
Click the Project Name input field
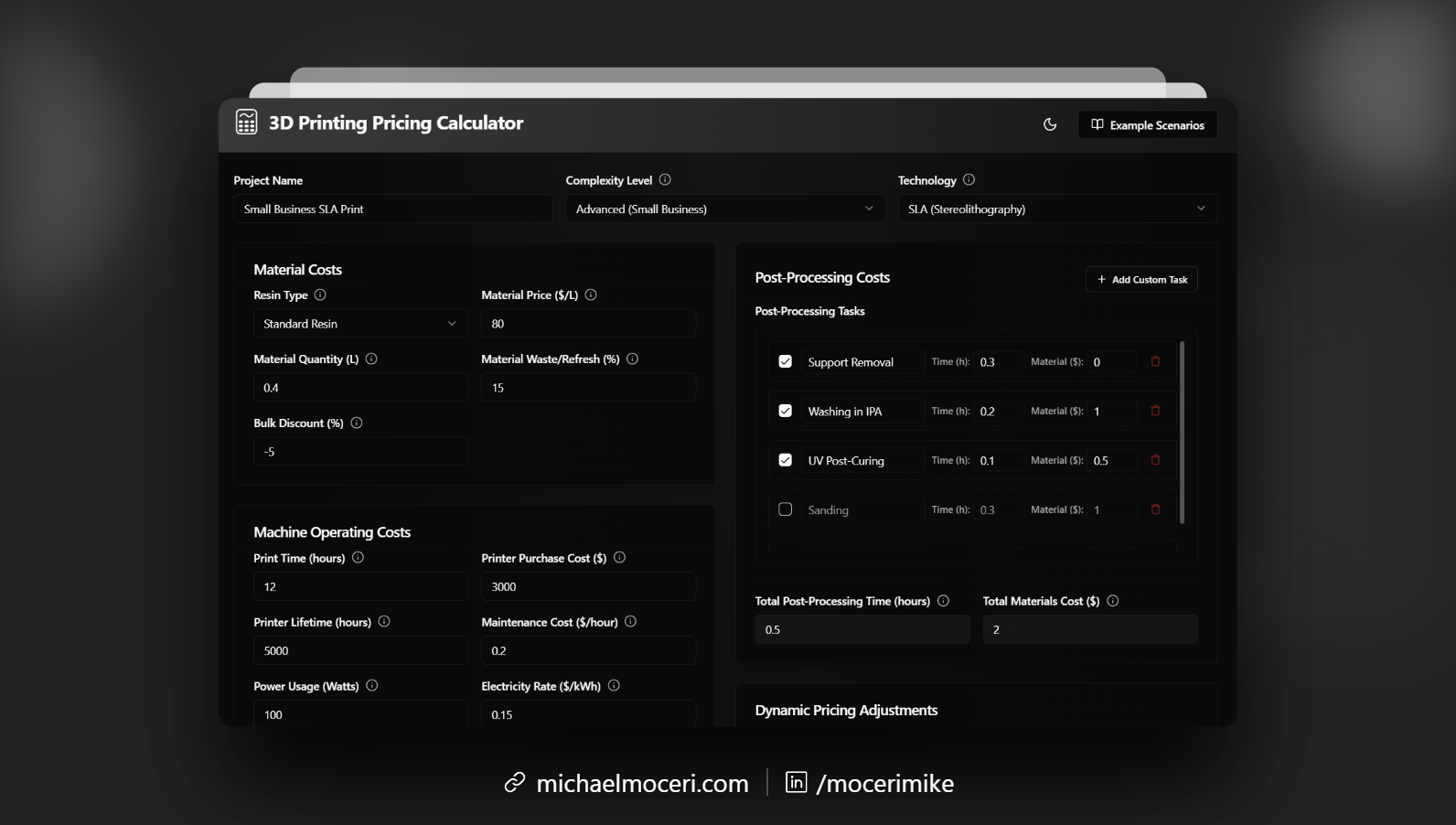(x=392, y=209)
